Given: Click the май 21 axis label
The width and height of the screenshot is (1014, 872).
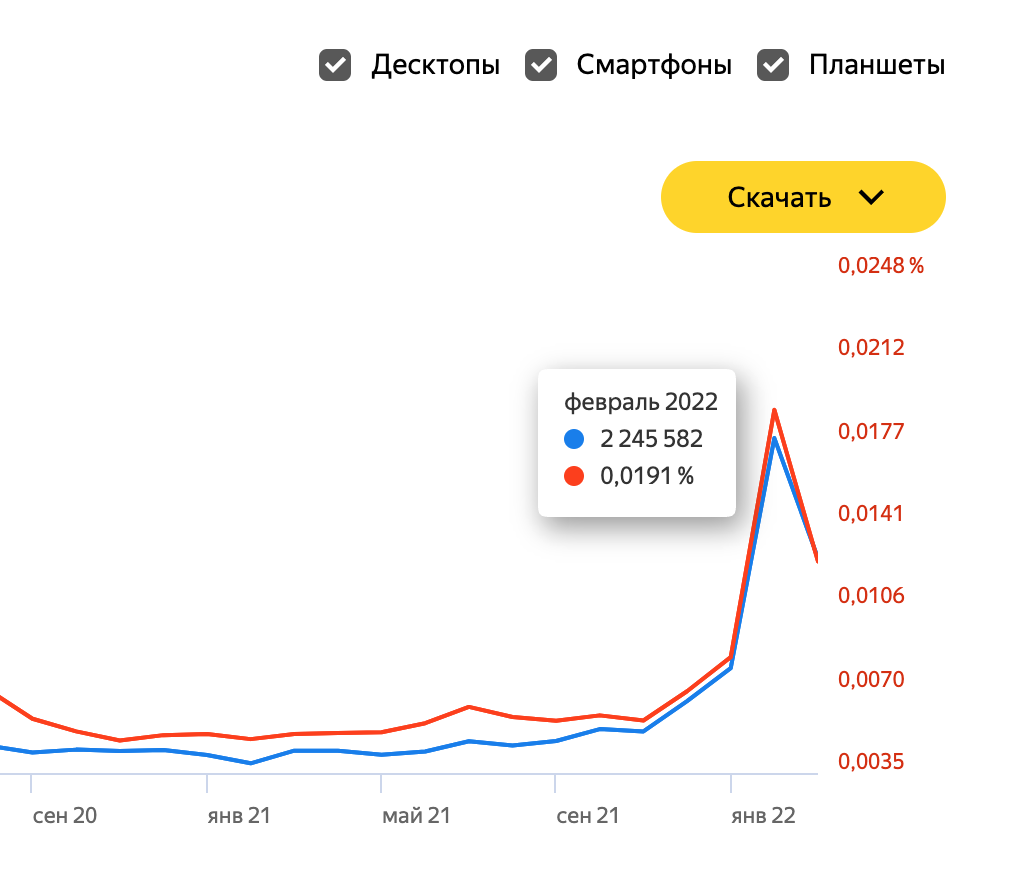Looking at the screenshot, I should 416,816.
